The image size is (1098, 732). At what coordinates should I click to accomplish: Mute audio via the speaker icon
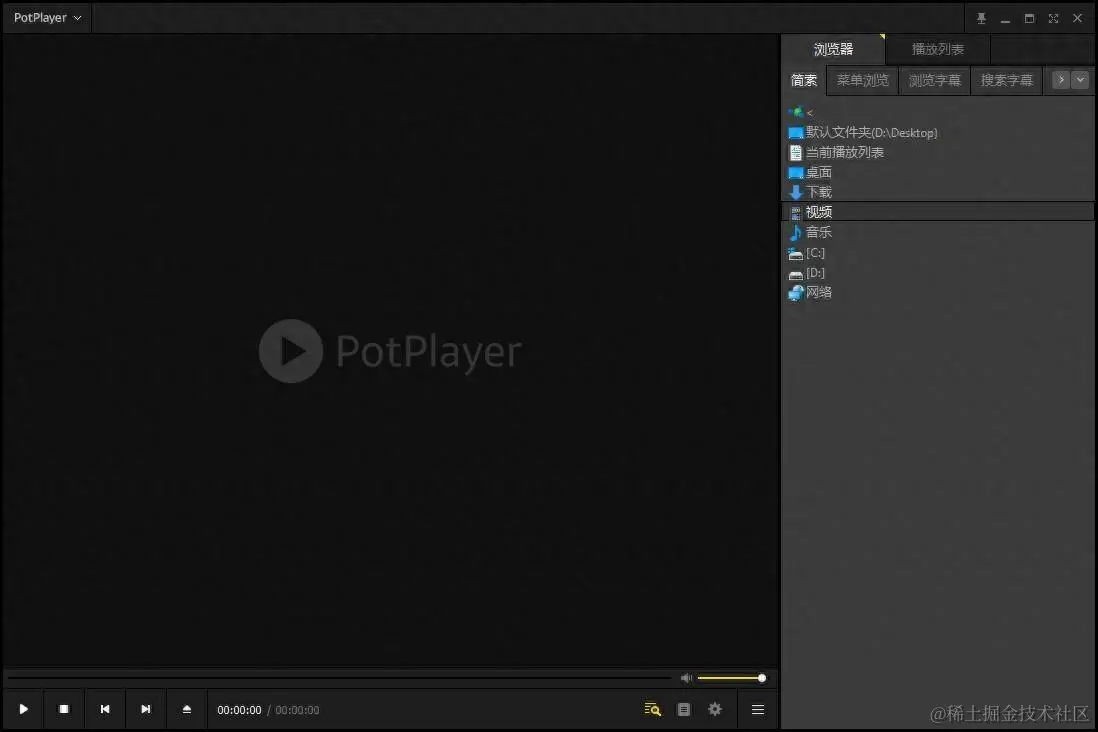pyautogui.click(x=686, y=678)
